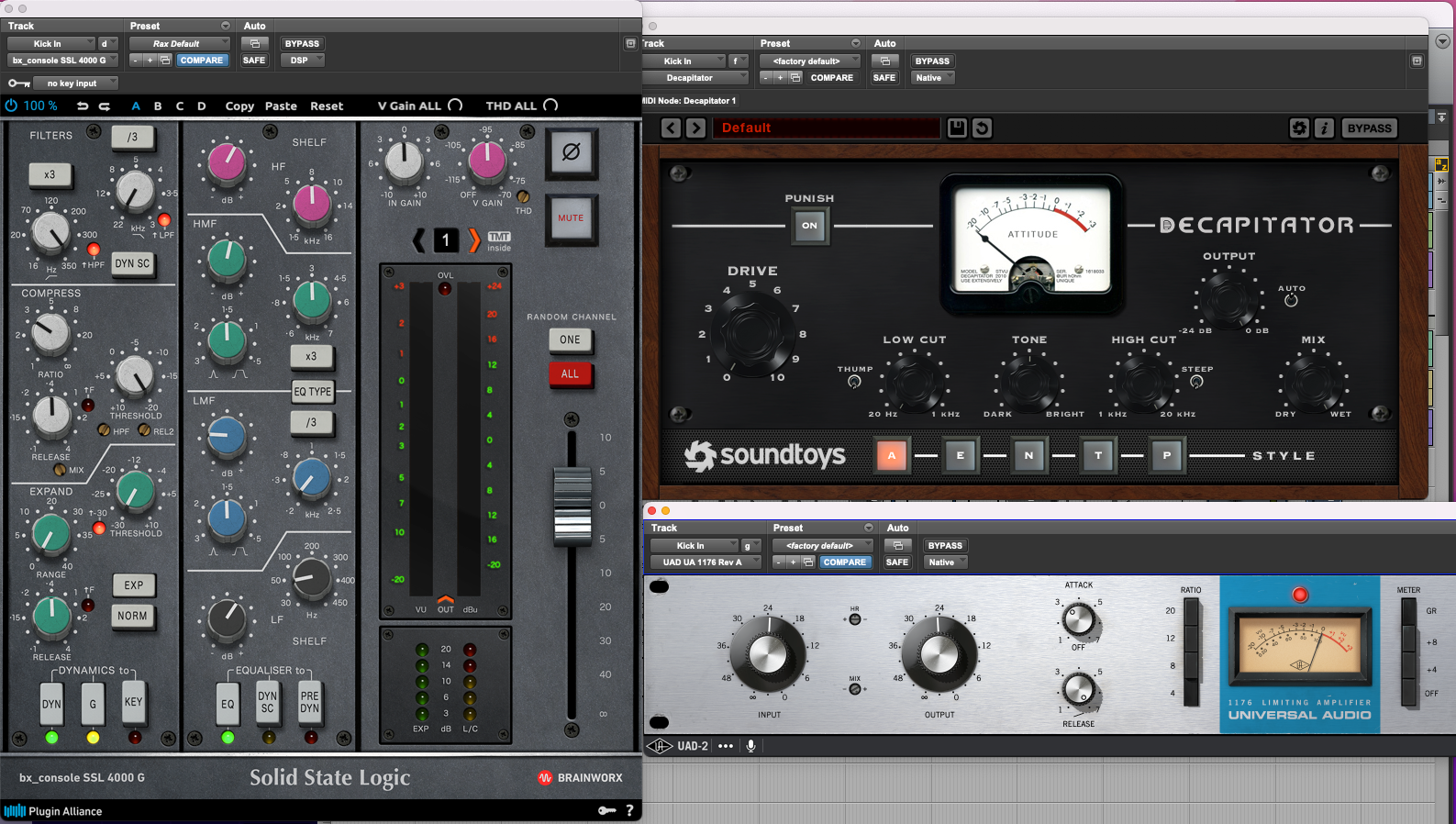Click the bx_console target icon at header's right

(x=630, y=43)
